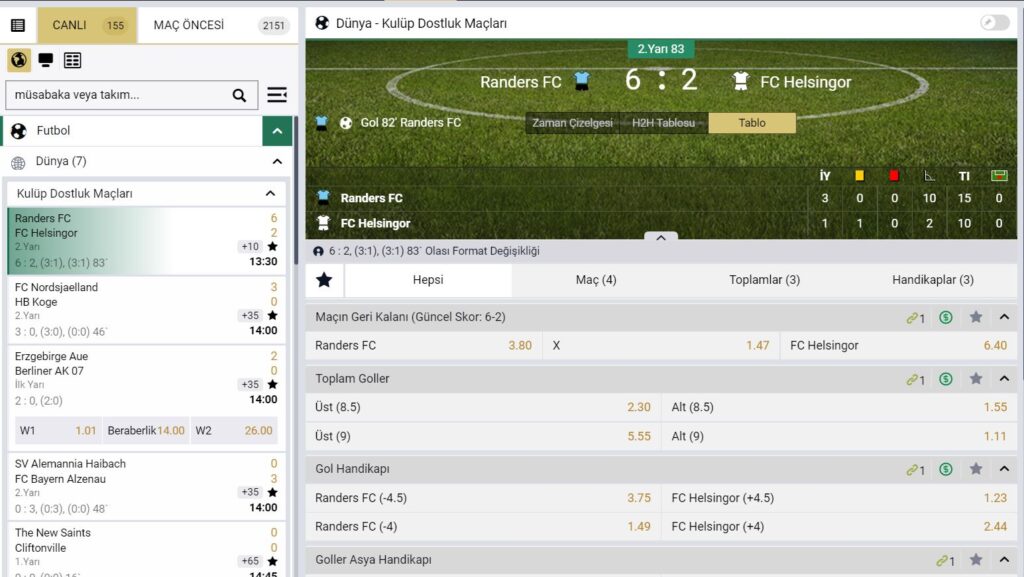Open the Maç (4) tab

(x=596, y=280)
